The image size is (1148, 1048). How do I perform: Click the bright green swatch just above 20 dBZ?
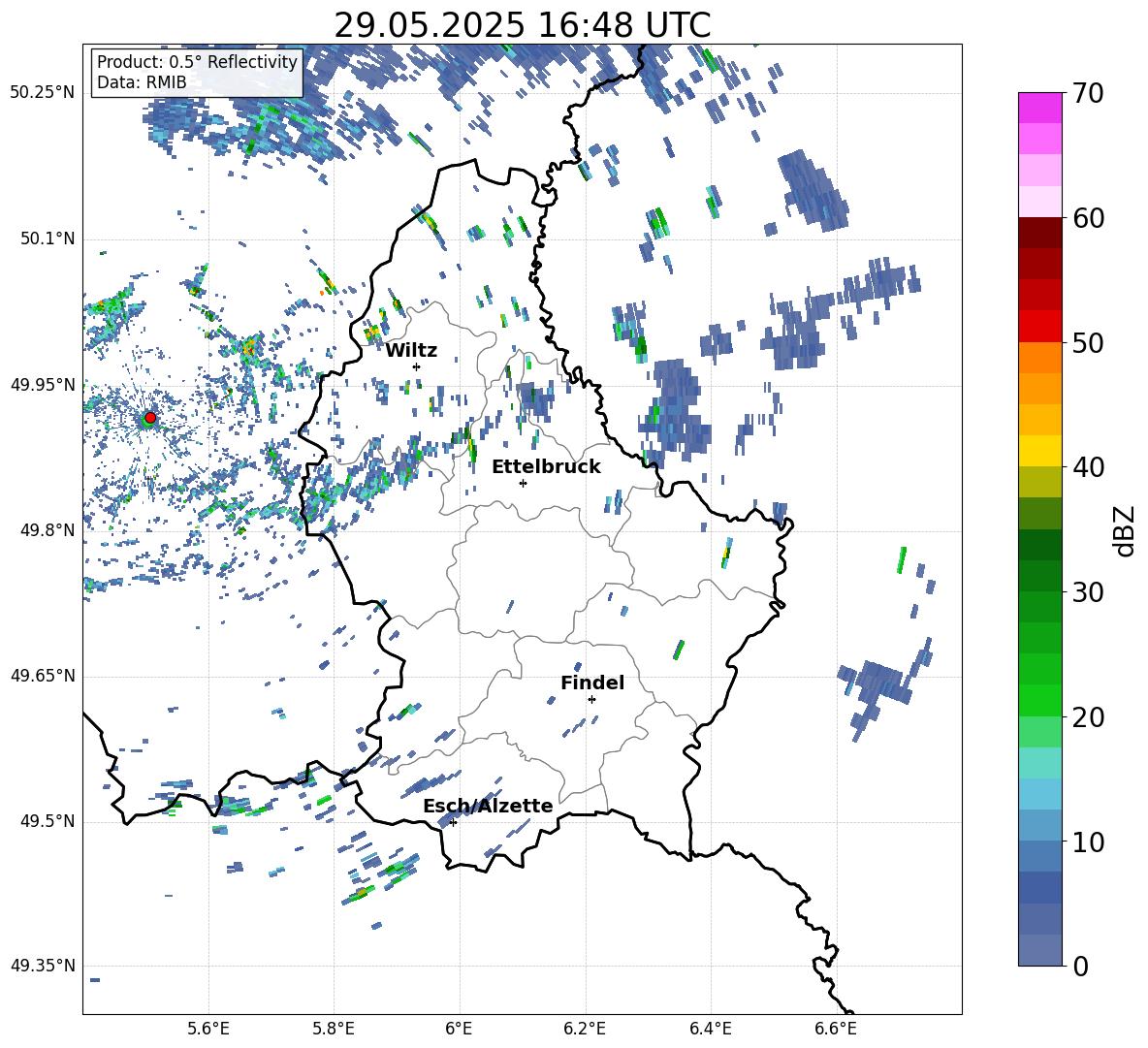point(1039,700)
